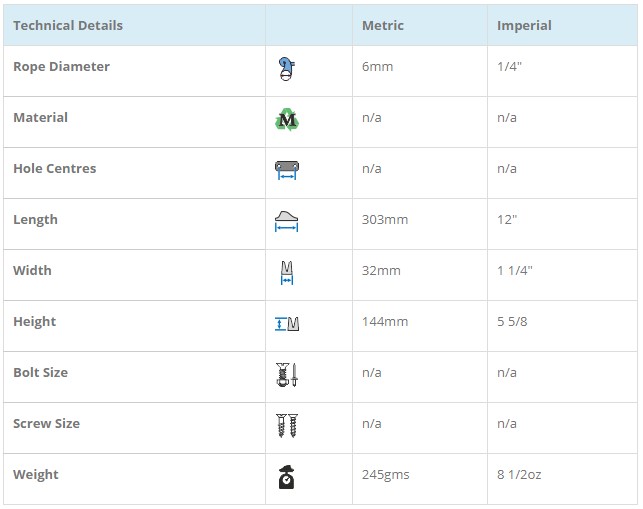This screenshot has height=509, width=643.
Task: Click the Metric column header
Action: coord(383,25)
